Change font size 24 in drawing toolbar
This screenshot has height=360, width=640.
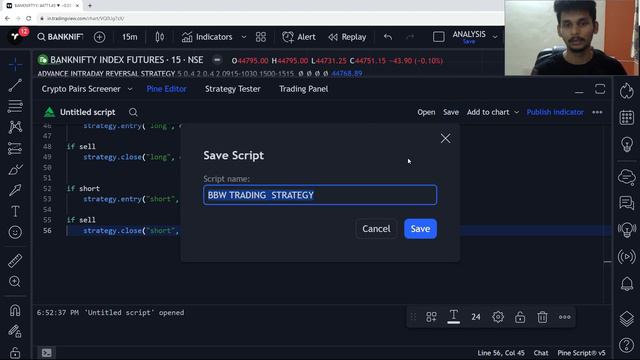[476, 317]
